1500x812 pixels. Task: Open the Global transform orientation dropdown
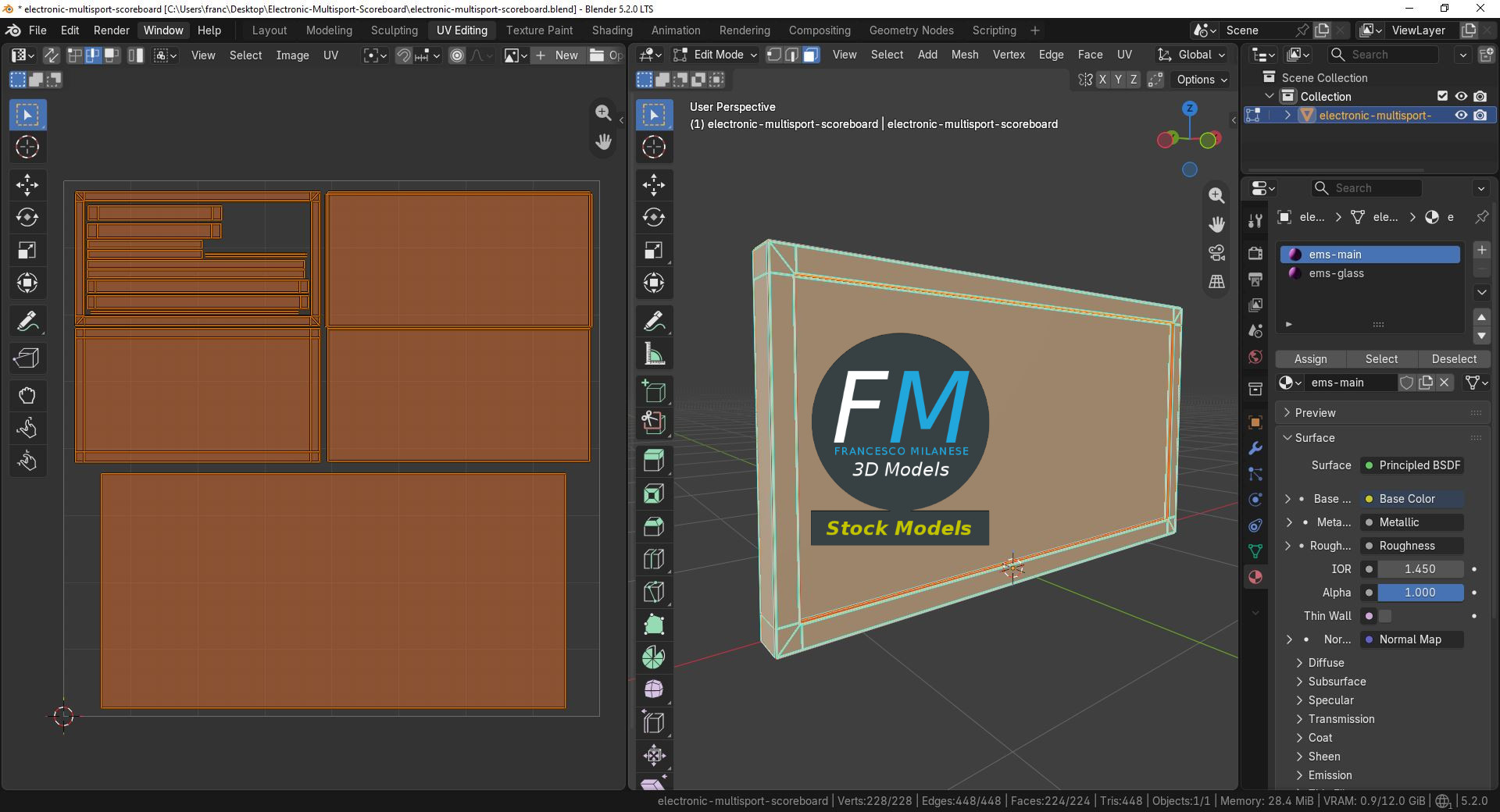click(x=1191, y=55)
